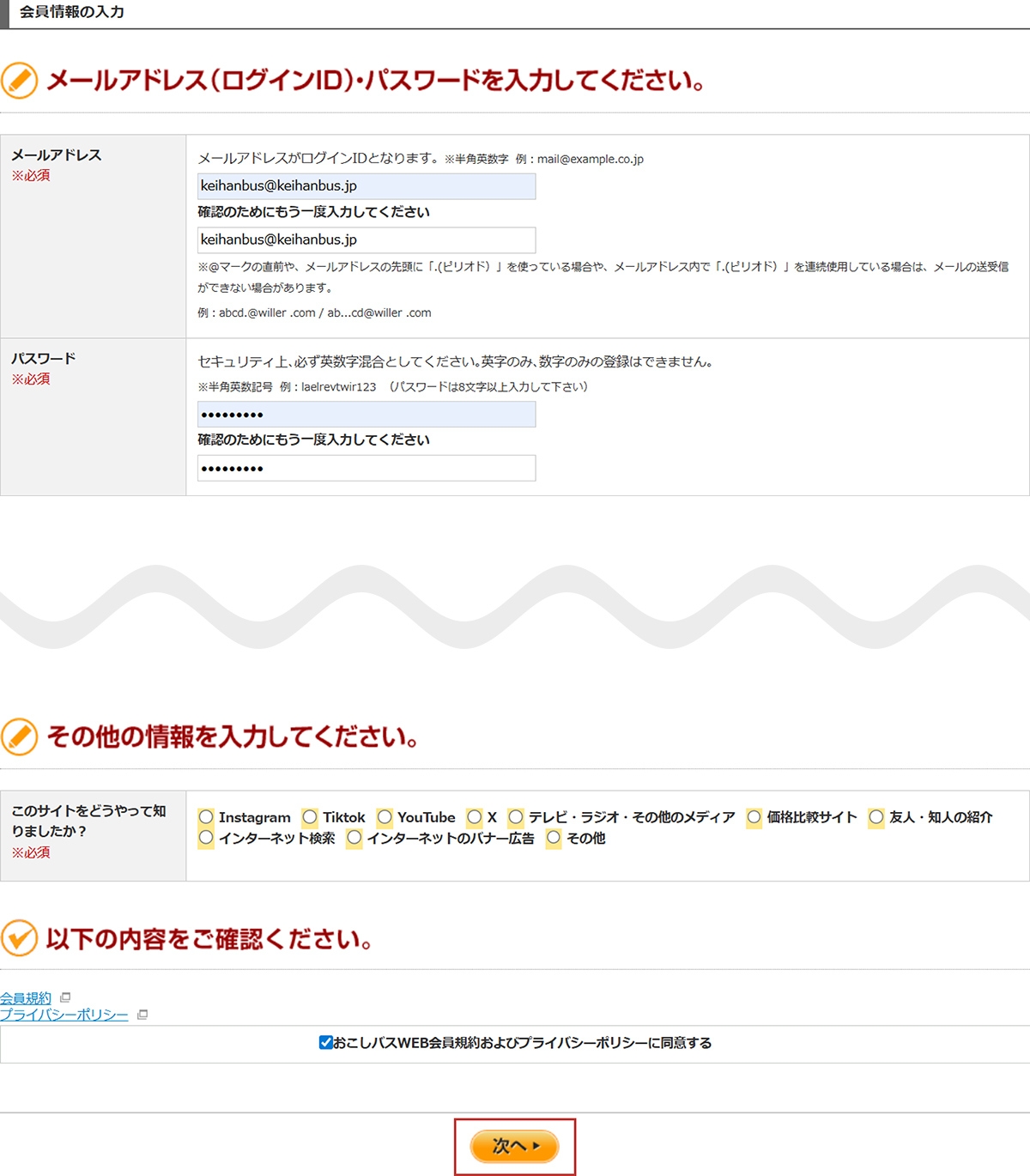Select the YouTube radio button

pyautogui.click(x=385, y=817)
